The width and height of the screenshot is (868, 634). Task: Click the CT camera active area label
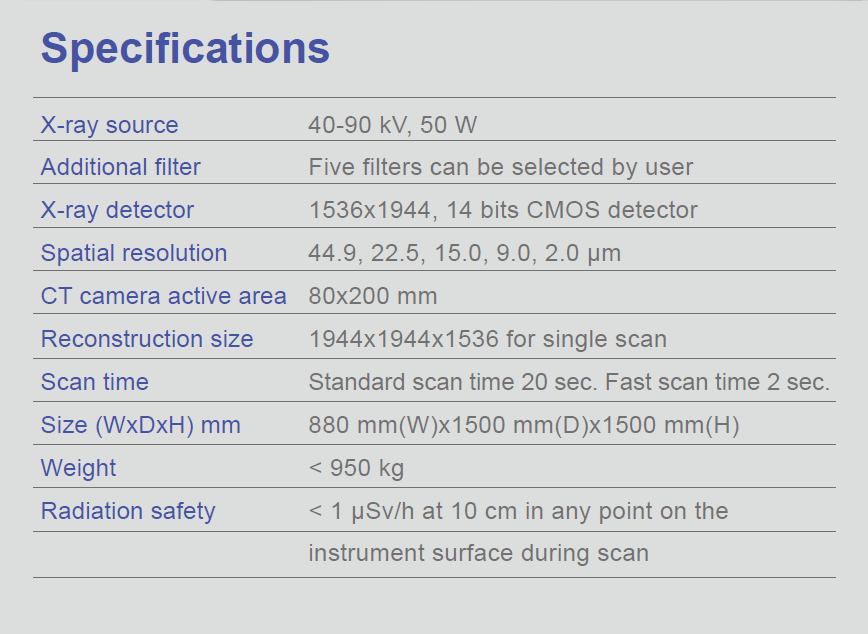[x=163, y=296]
